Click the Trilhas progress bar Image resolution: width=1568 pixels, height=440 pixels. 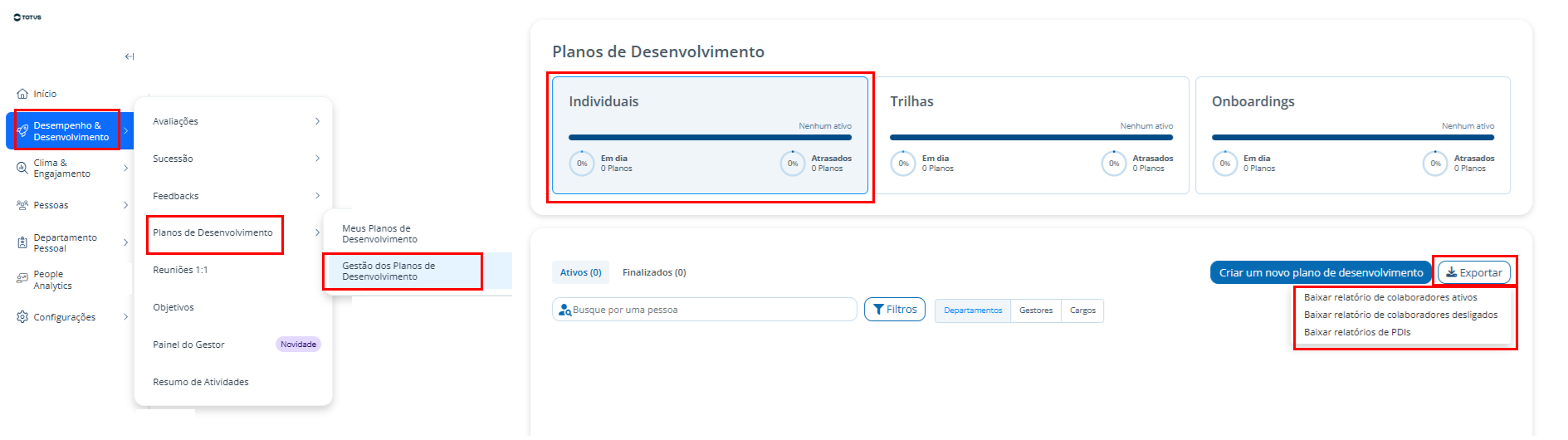click(x=1031, y=137)
